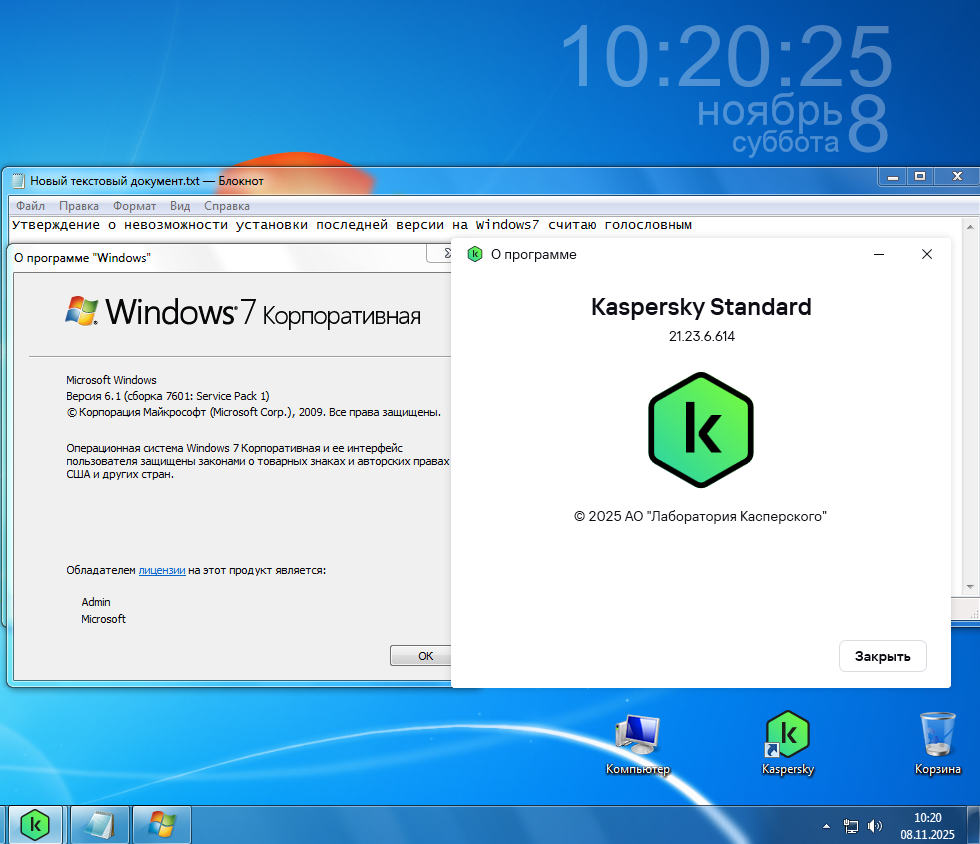
Task: Minimize the Notepad window
Action: click(892, 177)
